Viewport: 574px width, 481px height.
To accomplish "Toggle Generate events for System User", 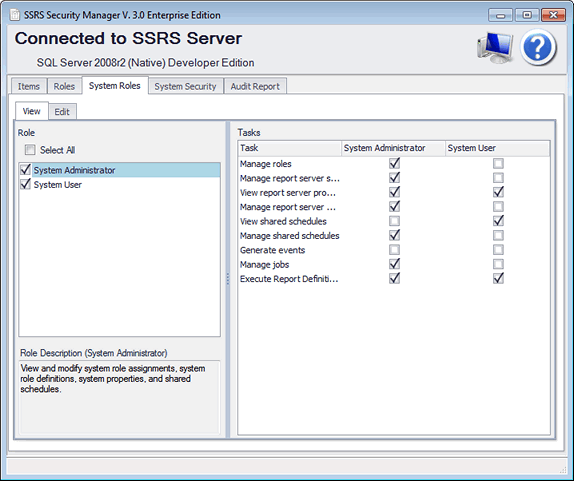I will click(498, 250).
